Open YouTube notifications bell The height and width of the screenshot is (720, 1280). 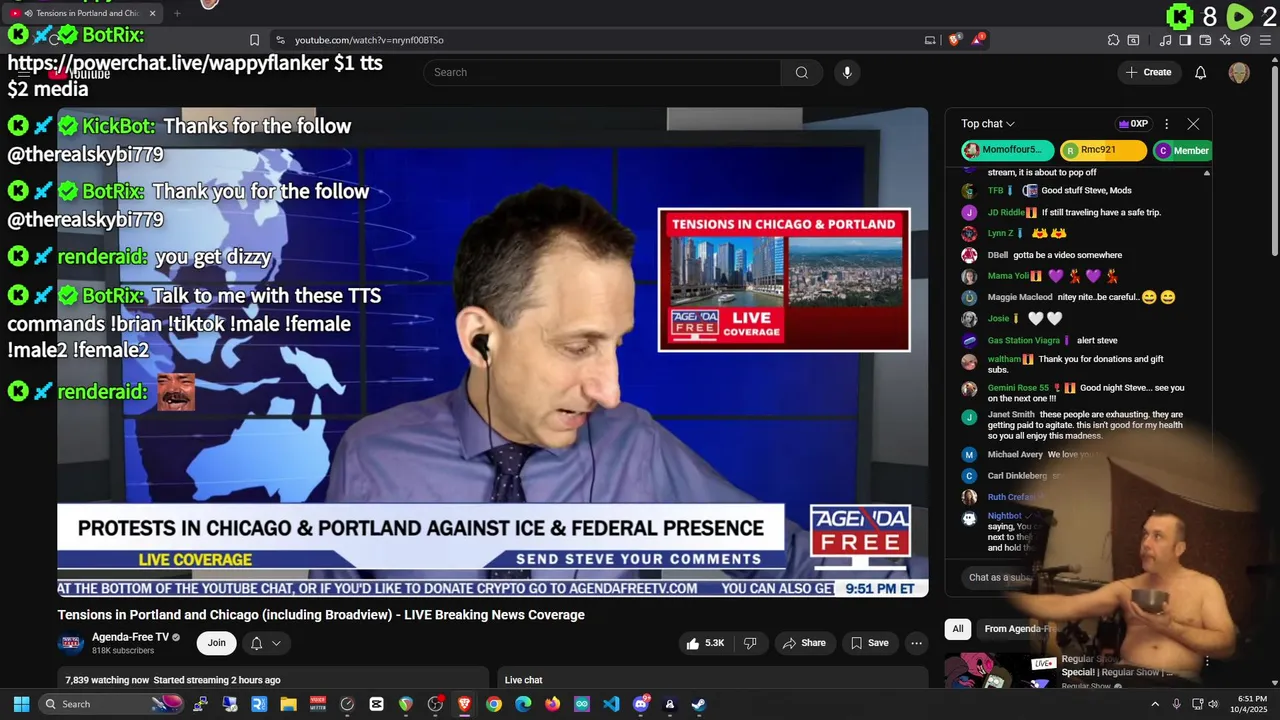(x=1200, y=72)
